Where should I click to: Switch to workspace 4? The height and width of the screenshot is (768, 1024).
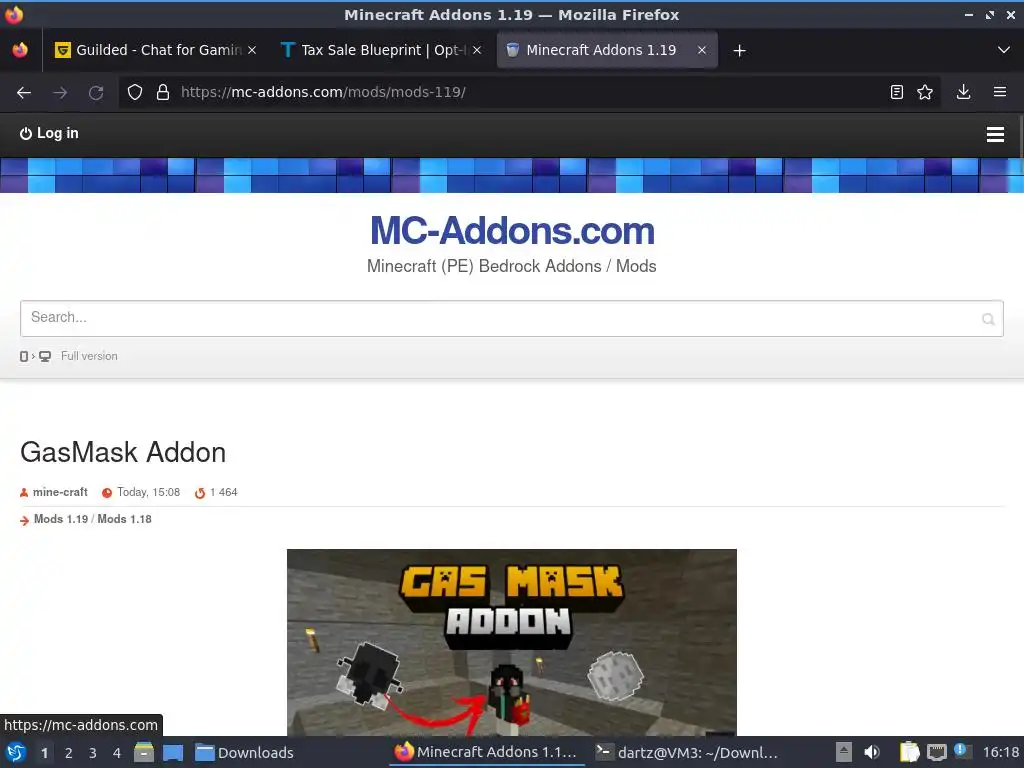coord(117,753)
